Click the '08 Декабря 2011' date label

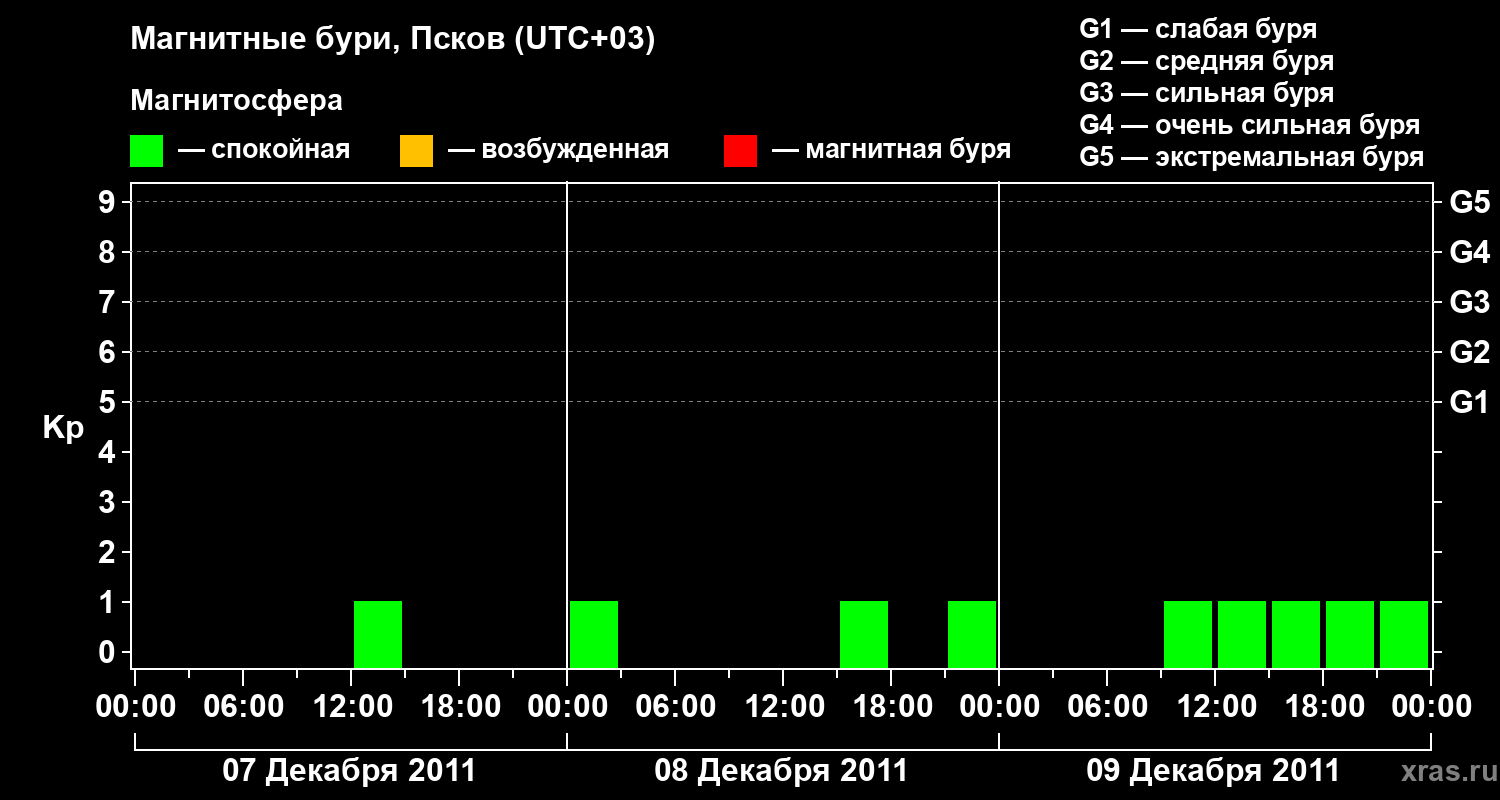(781, 770)
